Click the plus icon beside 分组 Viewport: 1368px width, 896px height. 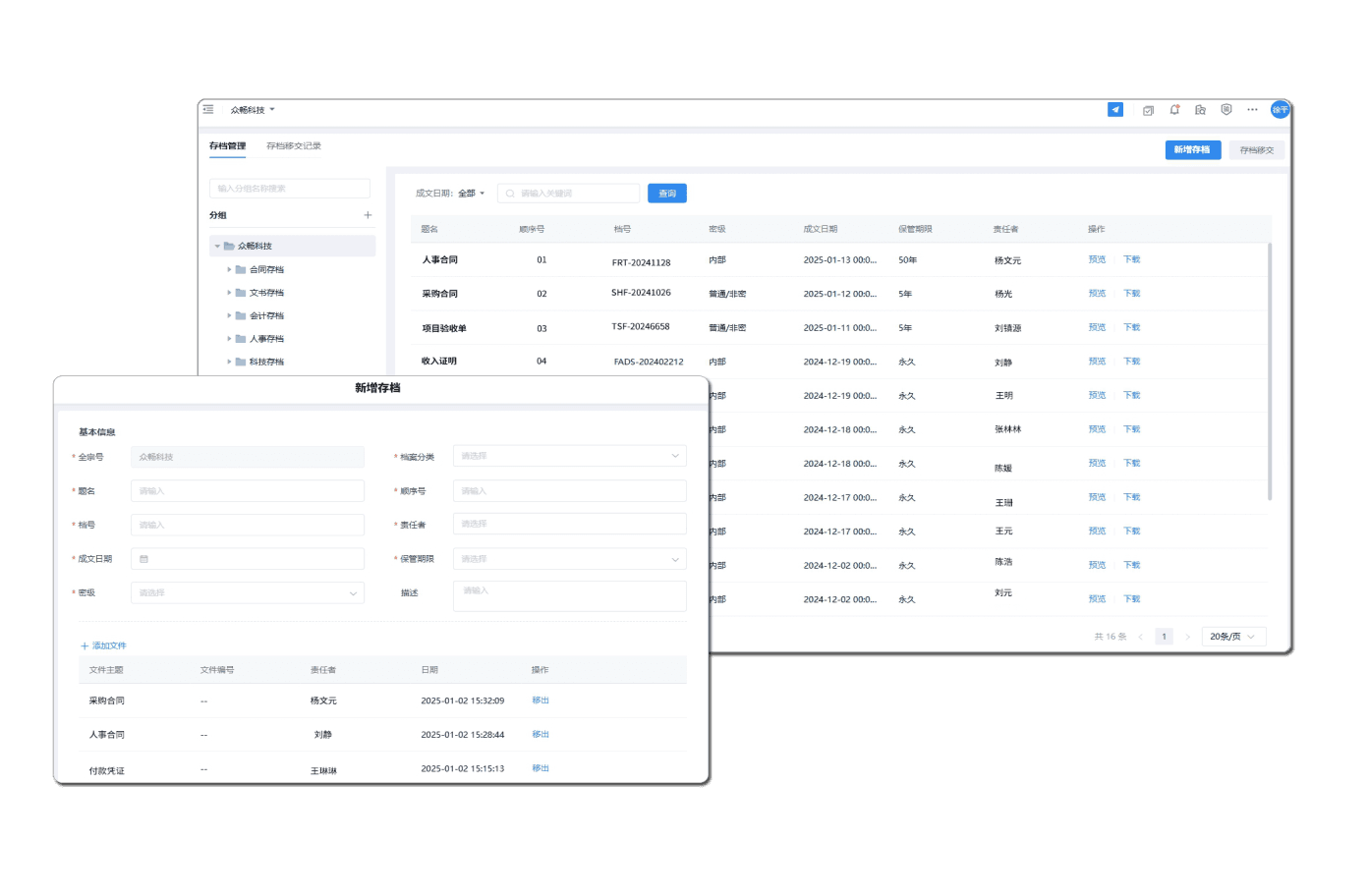[368, 215]
